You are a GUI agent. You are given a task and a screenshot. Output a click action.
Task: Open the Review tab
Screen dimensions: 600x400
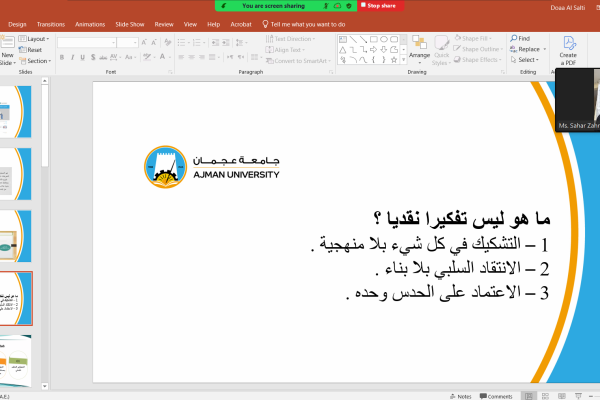pyautogui.click(x=164, y=24)
